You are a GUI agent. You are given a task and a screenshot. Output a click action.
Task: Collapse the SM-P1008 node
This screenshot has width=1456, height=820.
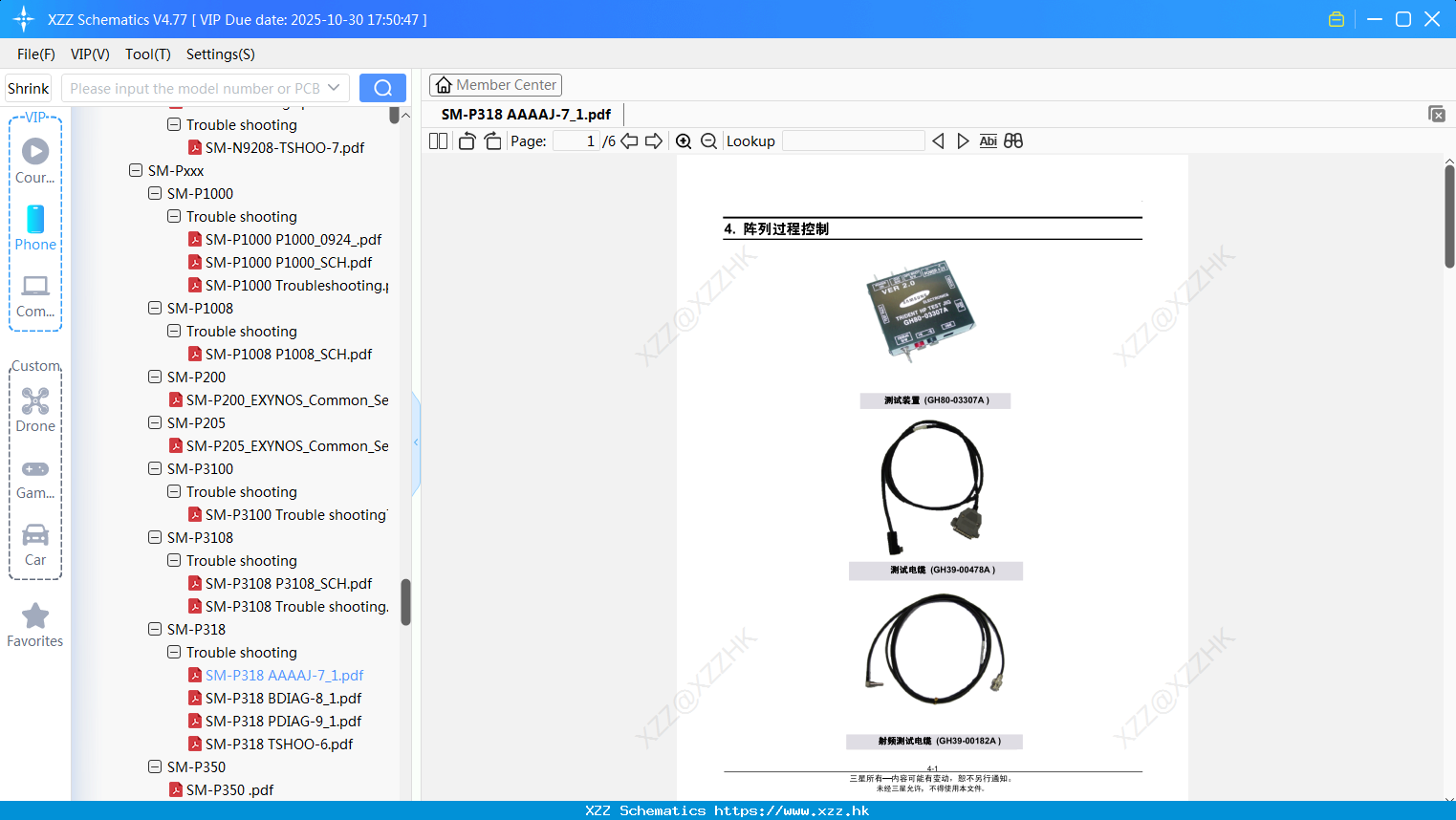[x=155, y=308]
